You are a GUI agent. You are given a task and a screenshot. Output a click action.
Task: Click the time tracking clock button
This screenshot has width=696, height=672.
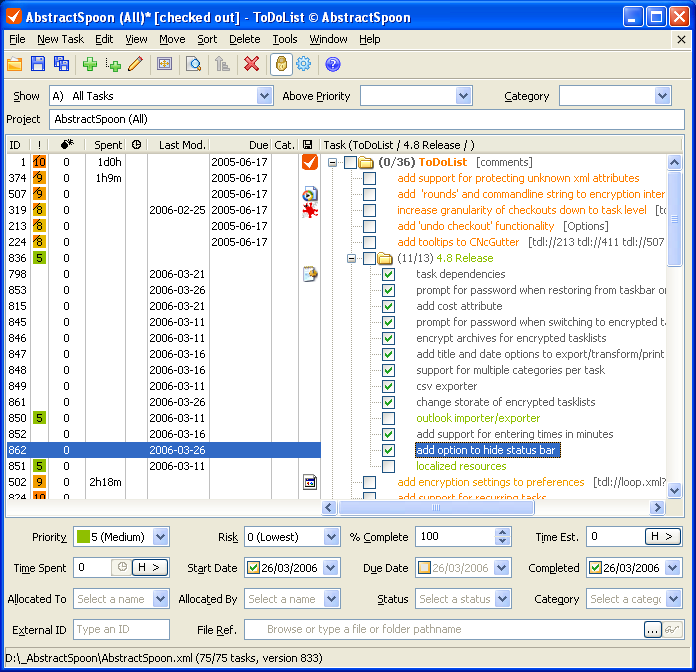122,567
